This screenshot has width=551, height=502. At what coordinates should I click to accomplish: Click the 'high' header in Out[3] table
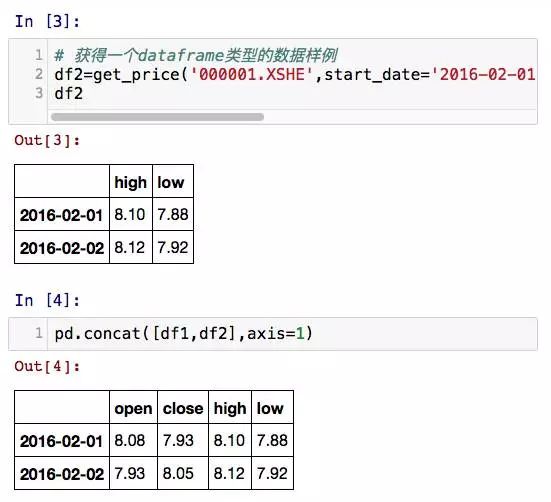[131, 182]
